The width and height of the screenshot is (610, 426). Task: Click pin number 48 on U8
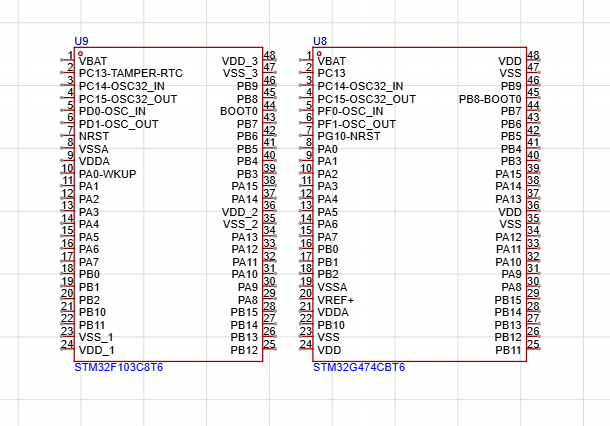coord(533,55)
